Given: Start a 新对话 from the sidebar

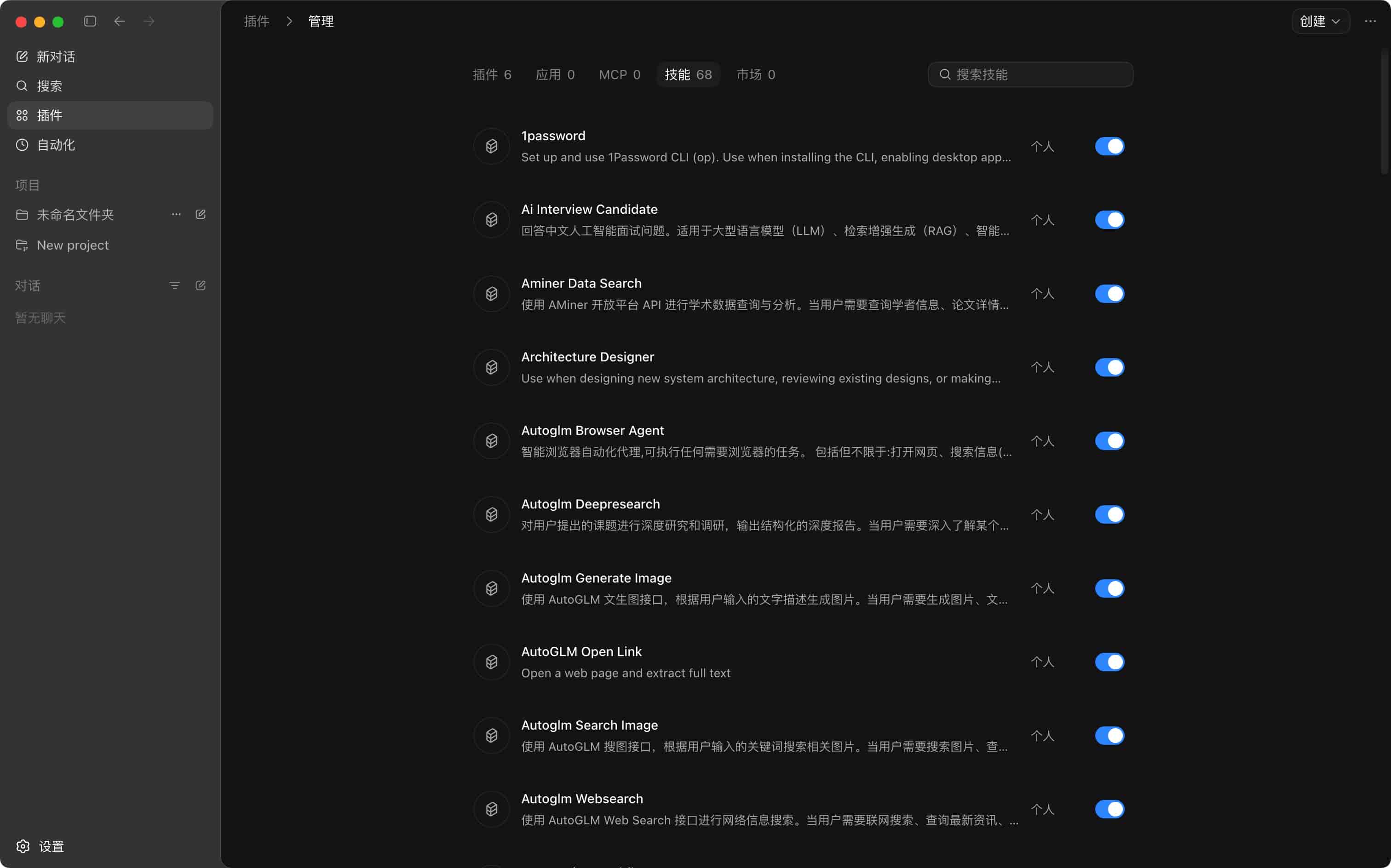Looking at the screenshot, I should (110, 56).
